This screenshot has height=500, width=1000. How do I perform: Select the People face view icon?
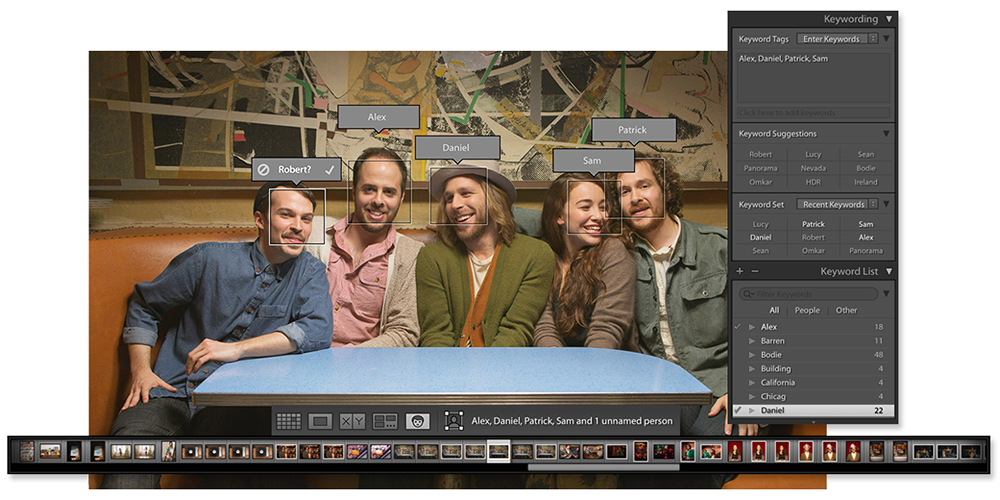[418, 422]
